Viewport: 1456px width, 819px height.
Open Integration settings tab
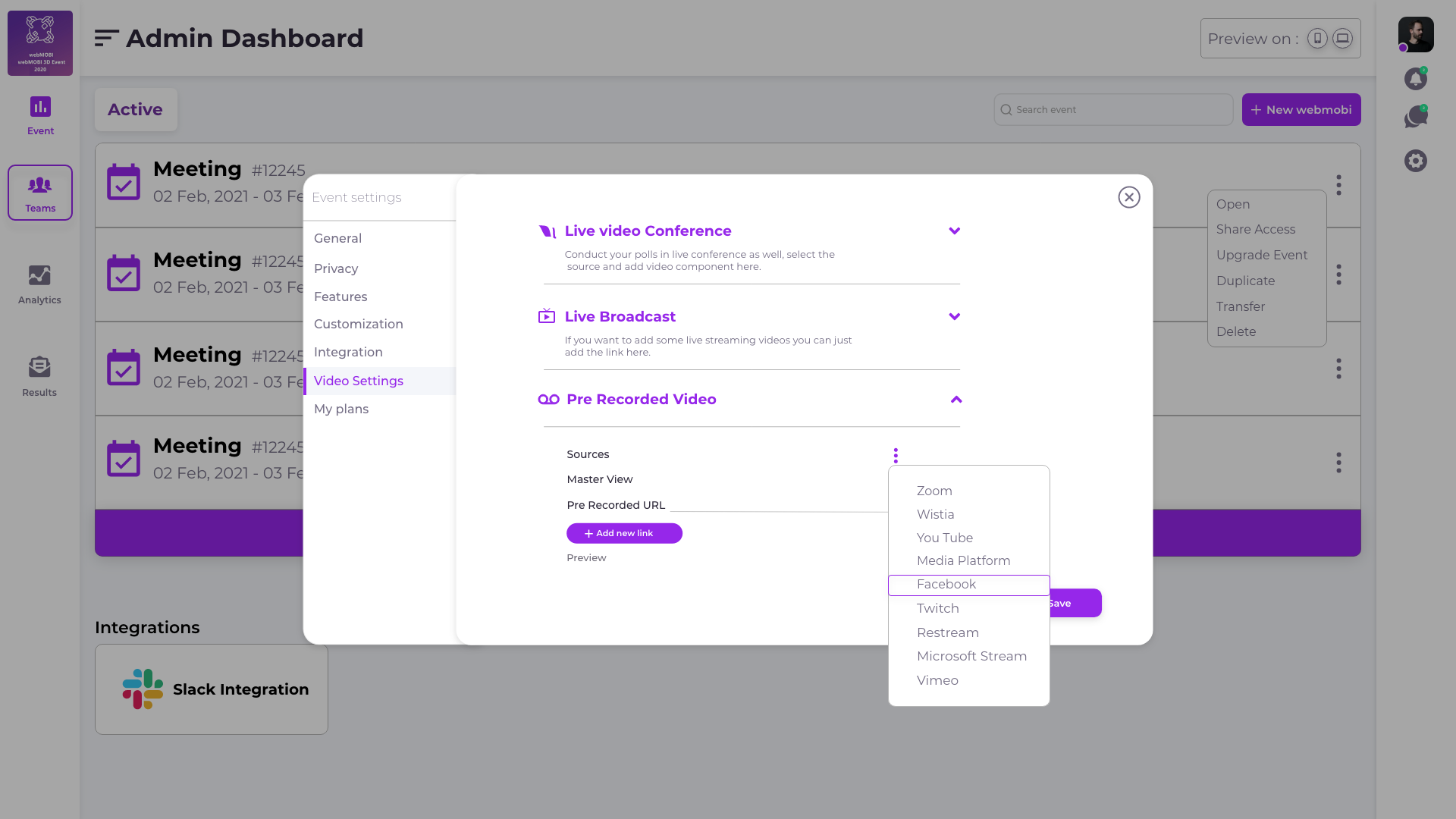tap(348, 352)
